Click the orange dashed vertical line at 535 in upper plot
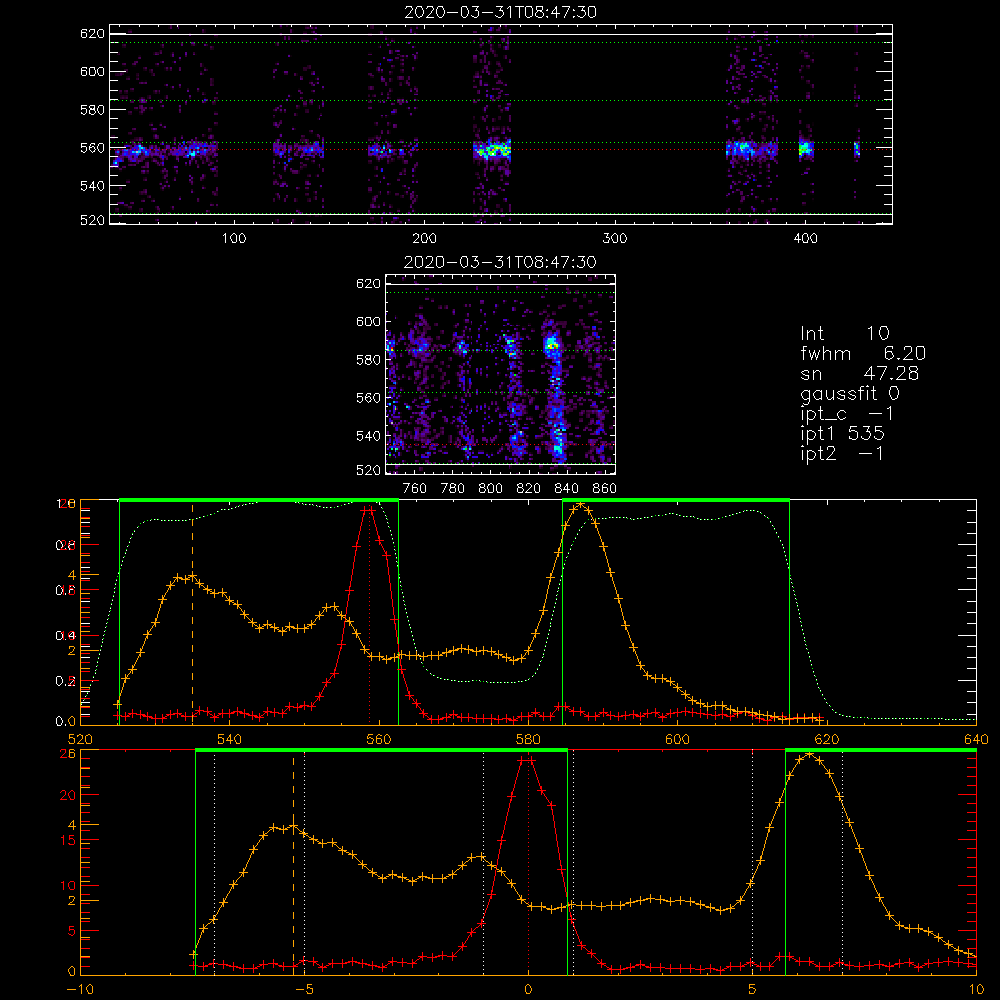This screenshot has height=1000, width=1000. tap(193, 612)
